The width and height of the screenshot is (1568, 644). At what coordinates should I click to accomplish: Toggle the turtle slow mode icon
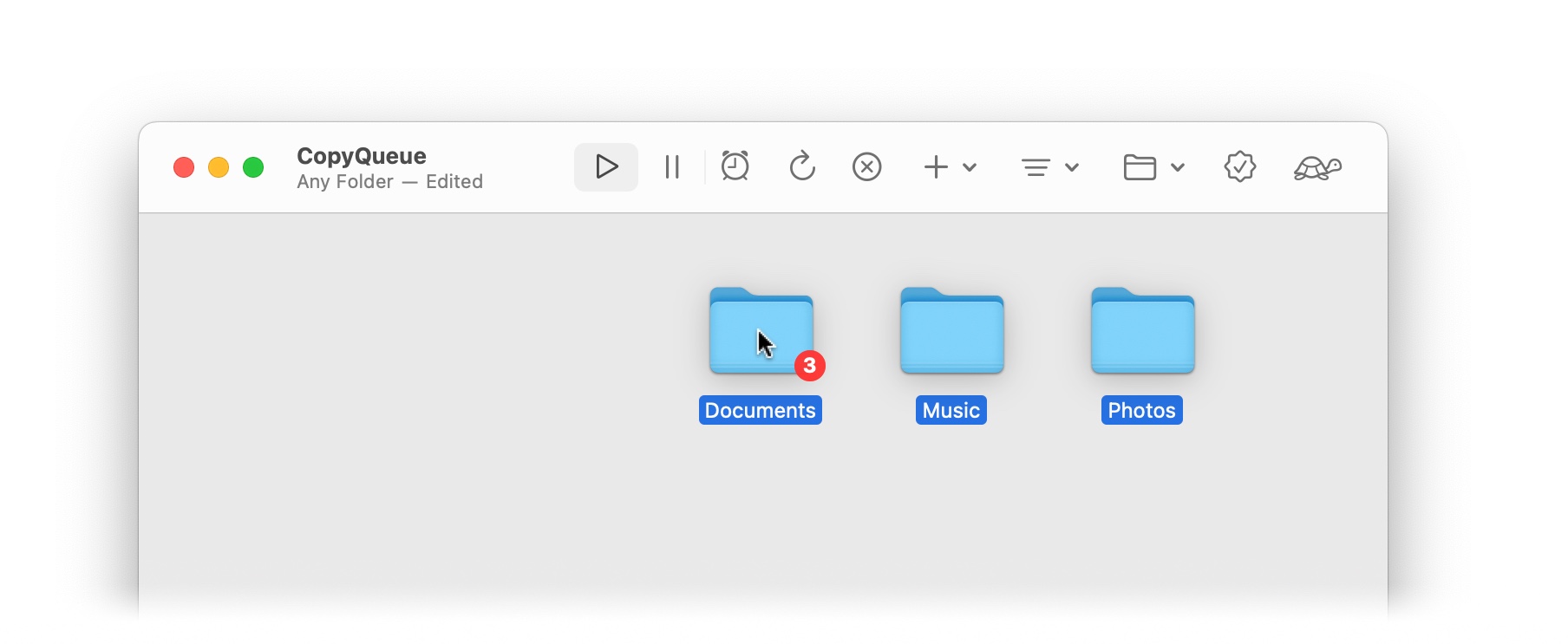click(1317, 167)
